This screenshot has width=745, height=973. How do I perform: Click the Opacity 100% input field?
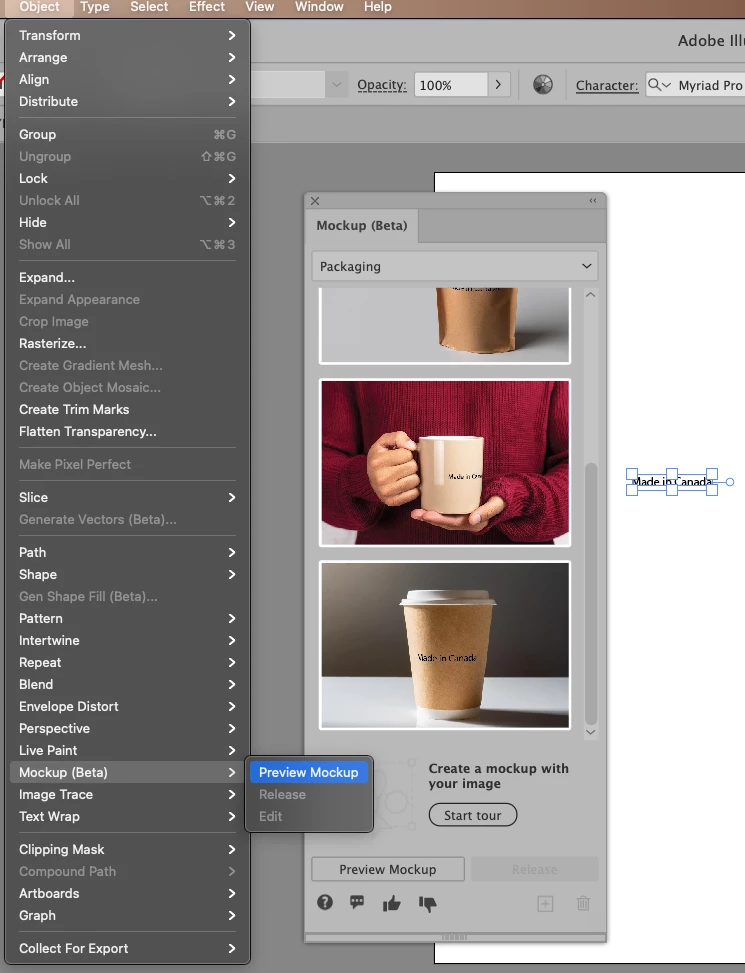coord(451,85)
